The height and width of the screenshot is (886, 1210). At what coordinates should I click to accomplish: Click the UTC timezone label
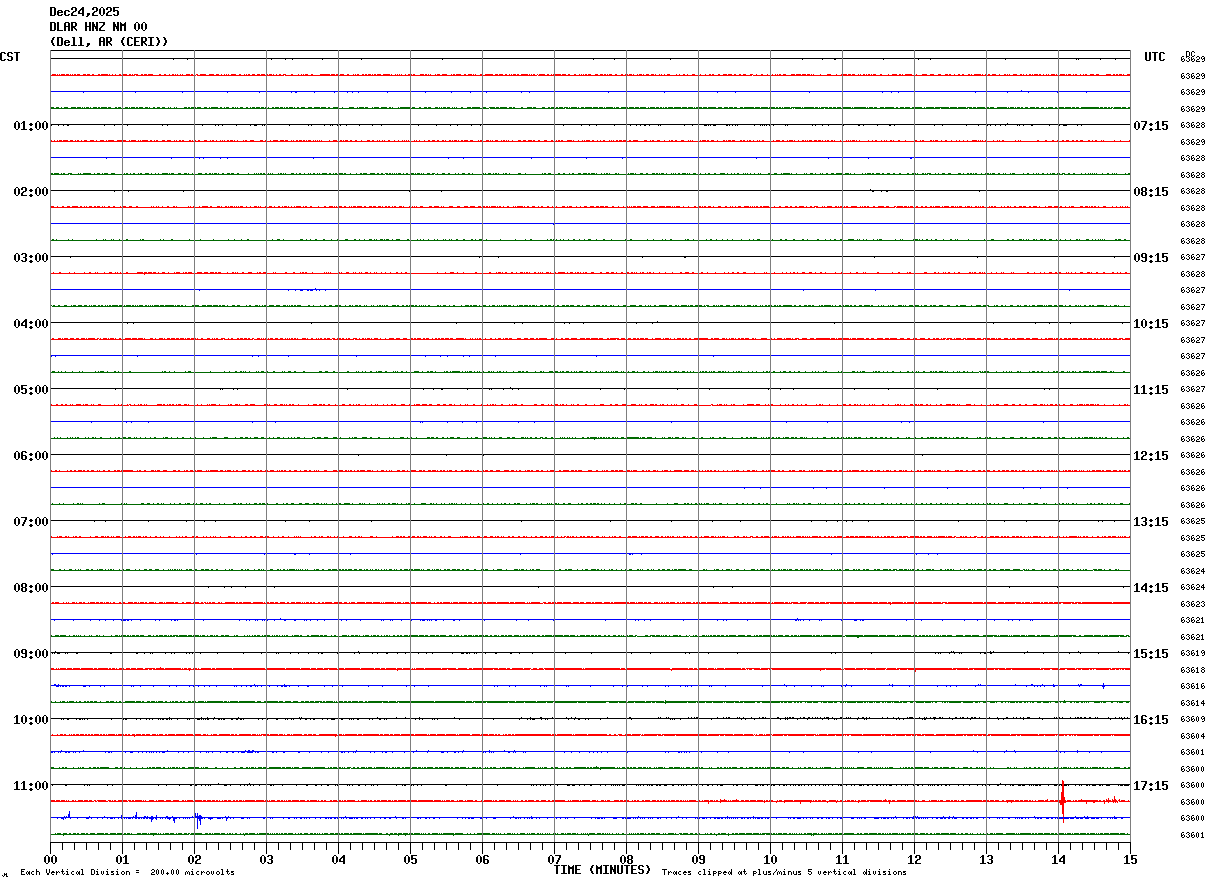pyautogui.click(x=1154, y=57)
